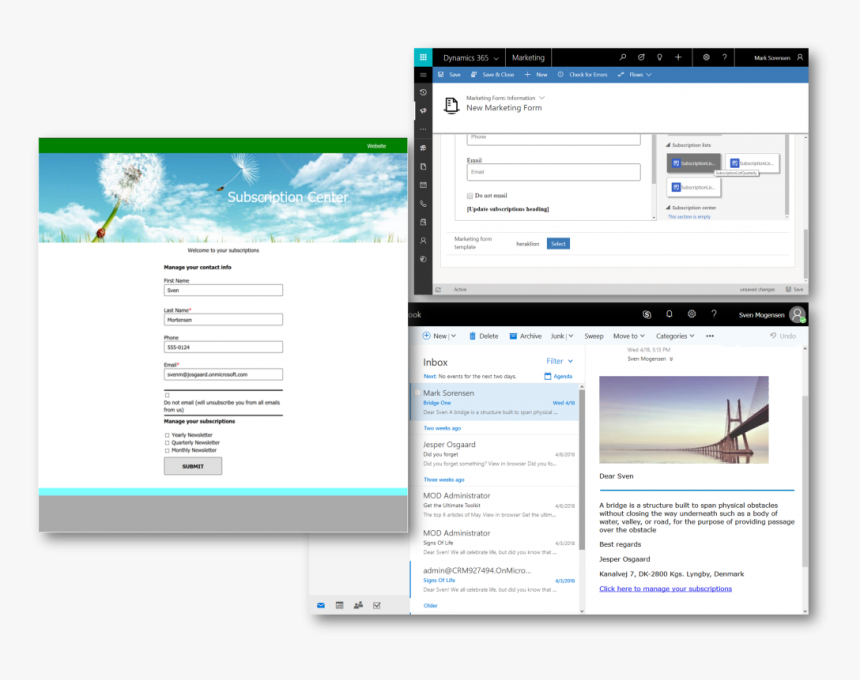Tick the checkbox on Mark Sorensen email
The image size is (860, 680).
point(417,393)
